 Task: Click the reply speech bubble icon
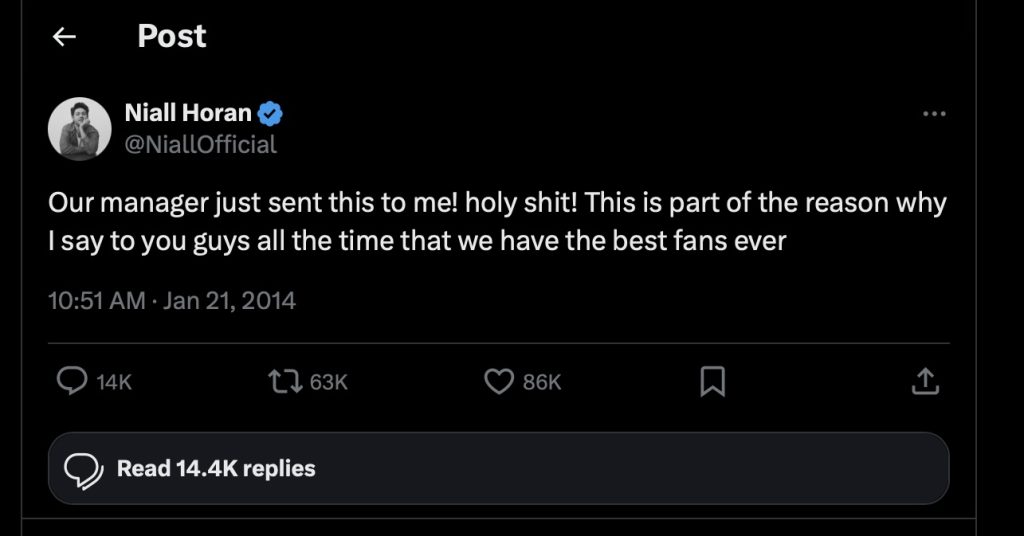tap(72, 381)
